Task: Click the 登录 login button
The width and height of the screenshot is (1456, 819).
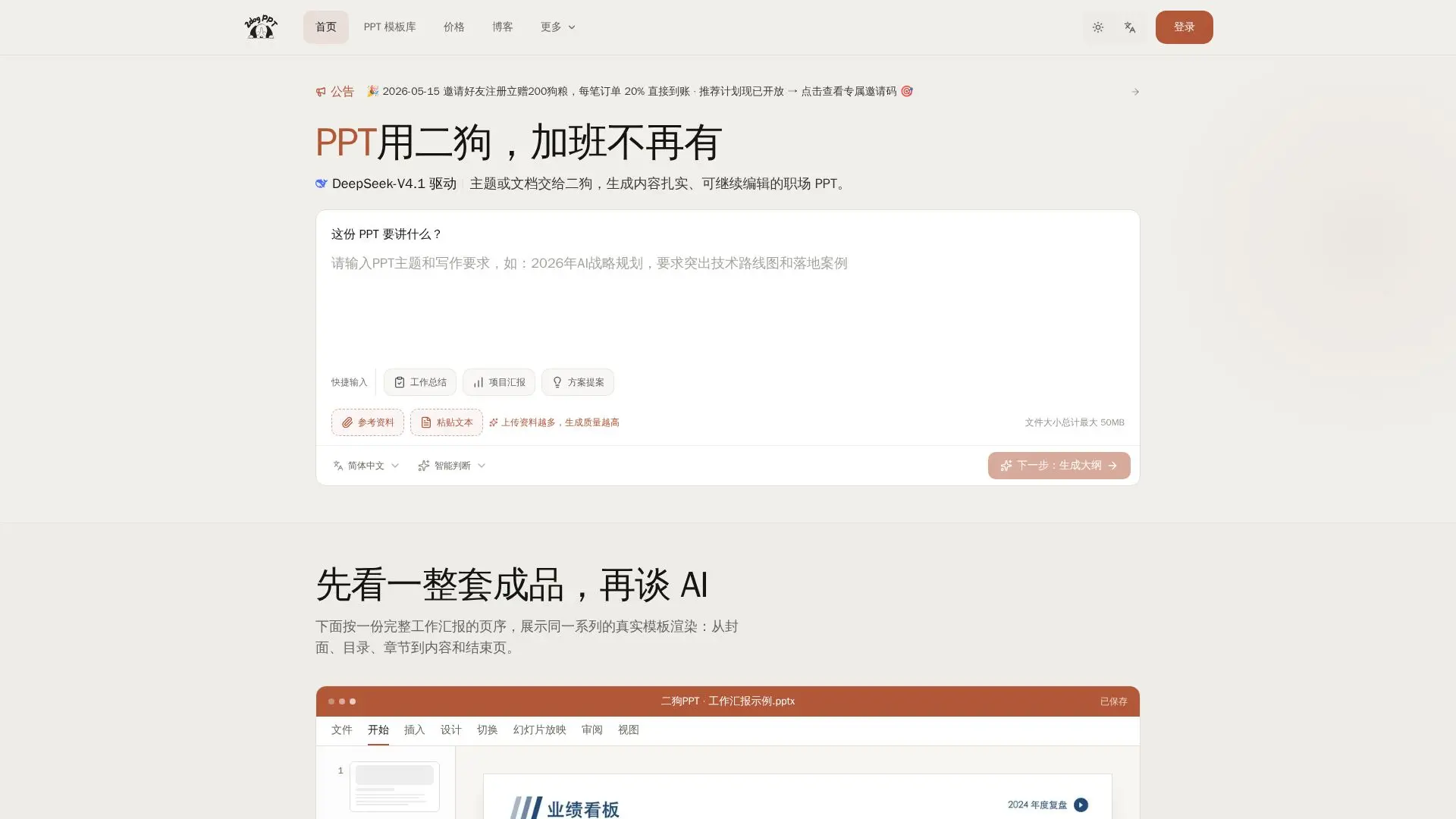Action: [1184, 27]
